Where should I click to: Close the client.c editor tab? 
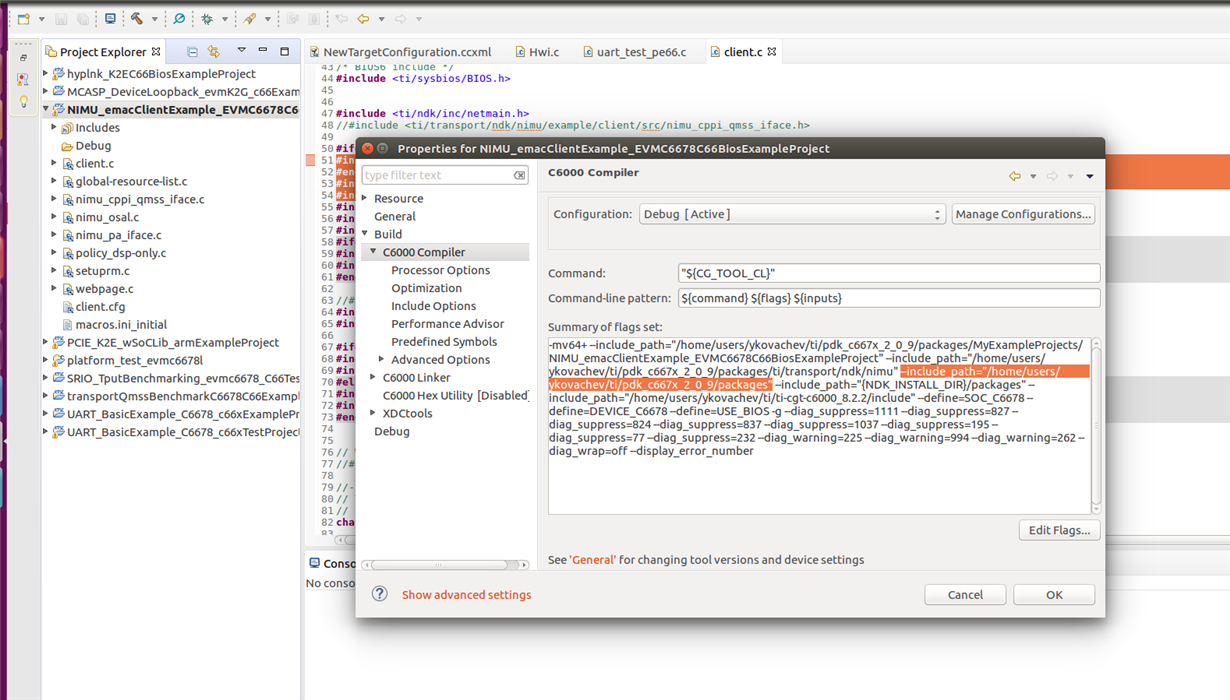[x=772, y=52]
